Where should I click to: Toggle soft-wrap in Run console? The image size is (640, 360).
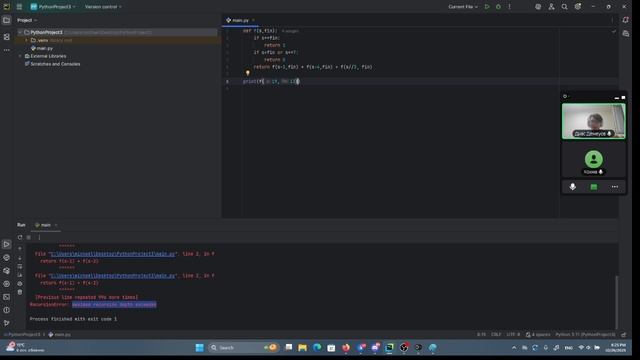click(x=20, y=267)
